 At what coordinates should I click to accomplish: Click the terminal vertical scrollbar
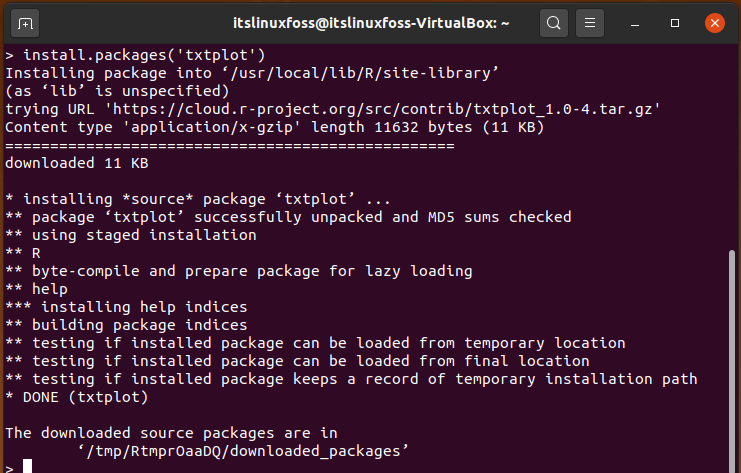pyautogui.click(x=732, y=361)
